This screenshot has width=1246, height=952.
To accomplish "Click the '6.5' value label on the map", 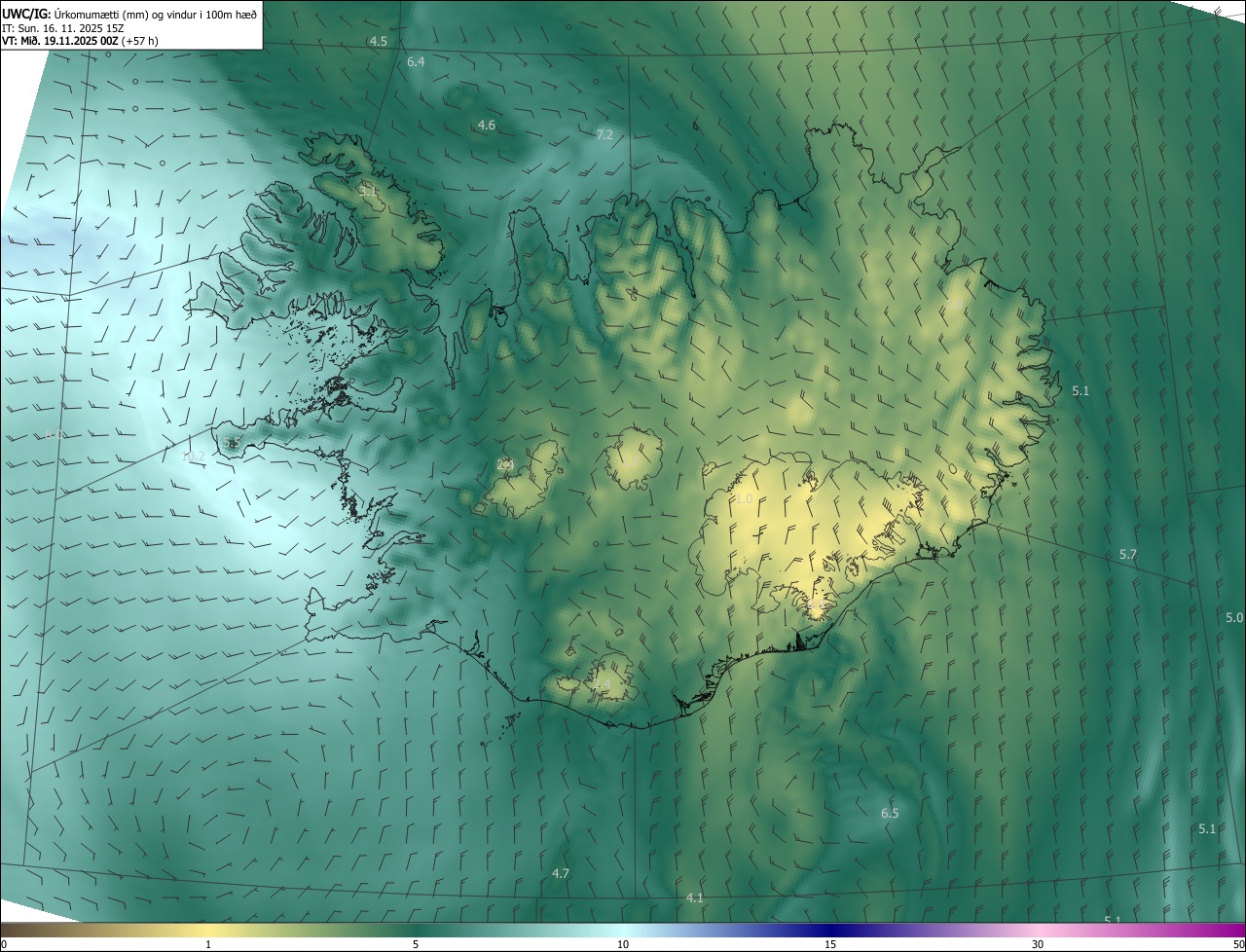I will tap(890, 813).
